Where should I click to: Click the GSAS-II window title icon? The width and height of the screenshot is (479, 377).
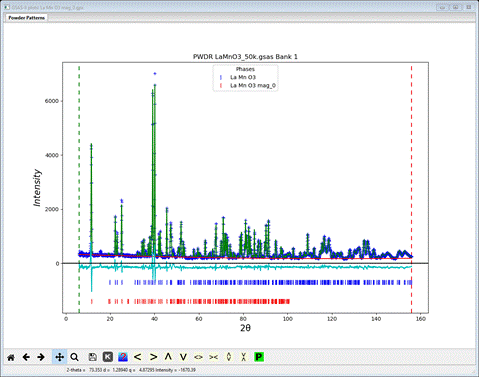pyautogui.click(x=7, y=7)
